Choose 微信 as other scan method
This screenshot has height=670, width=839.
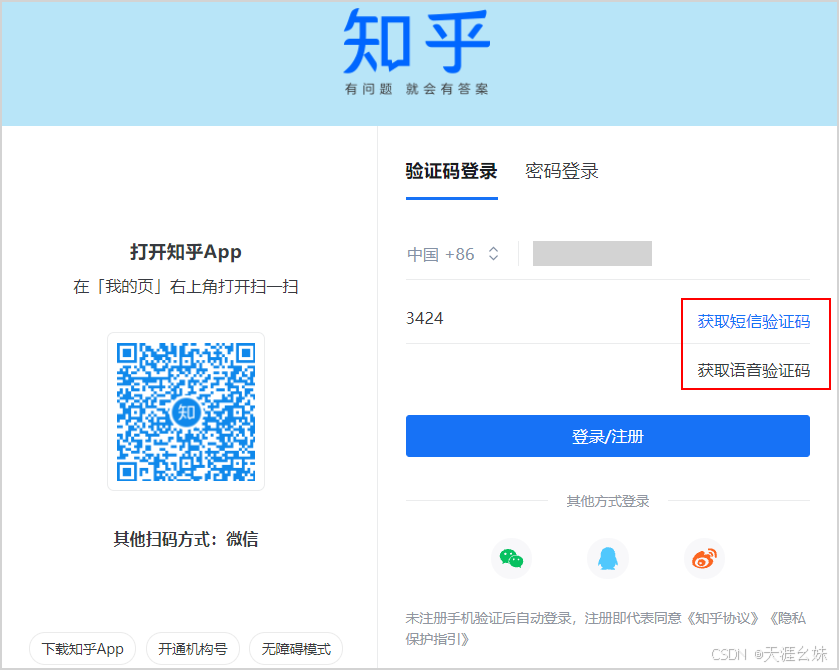click(x=242, y=539)
